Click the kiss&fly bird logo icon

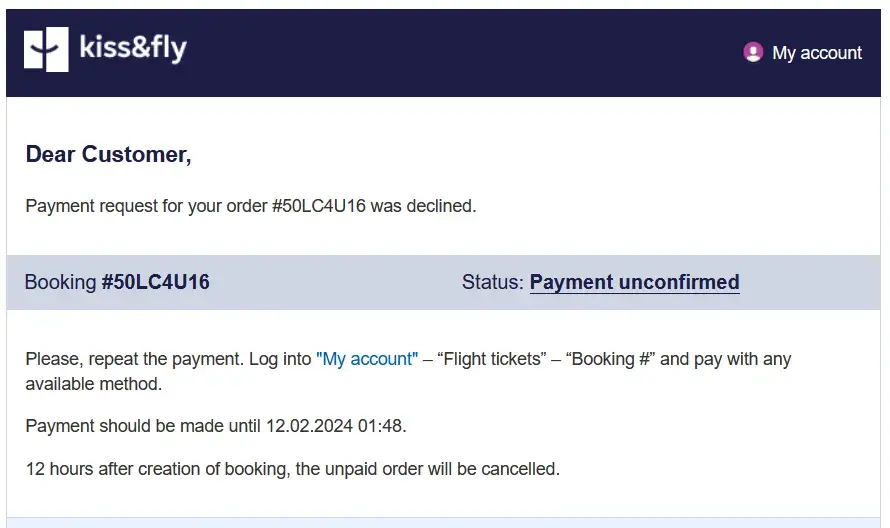pos(46,50)
